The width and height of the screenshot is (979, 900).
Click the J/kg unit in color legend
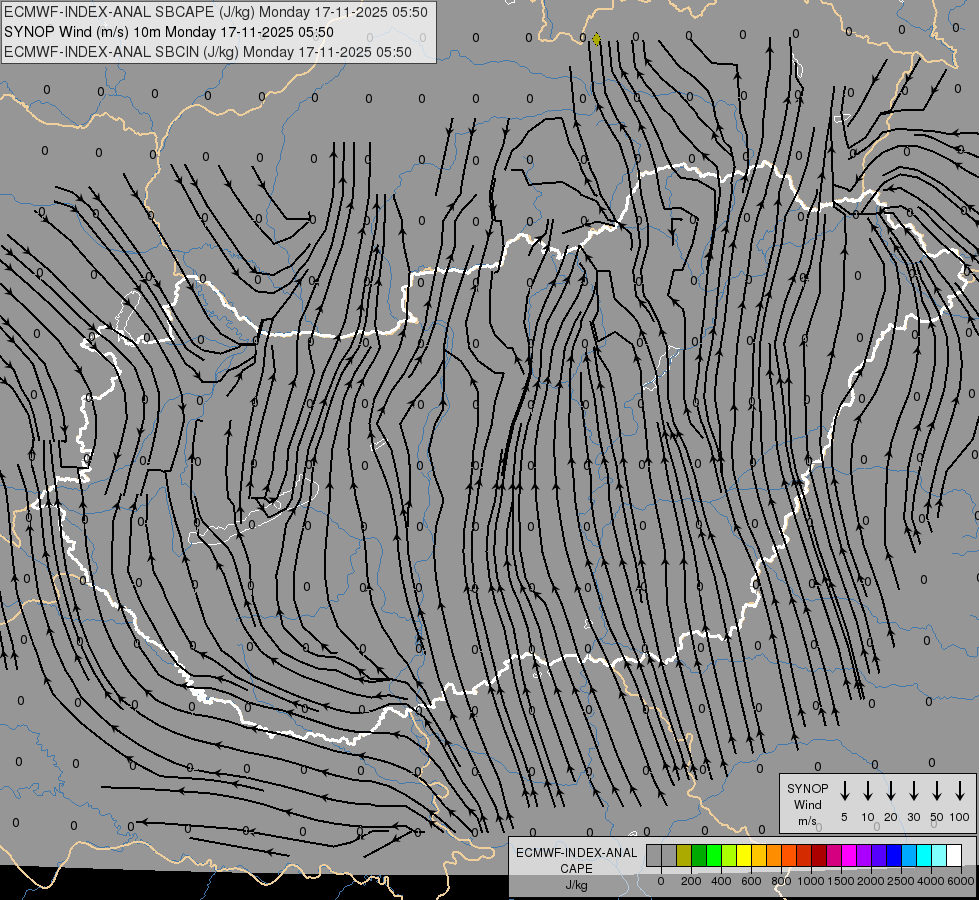pos(576,885)
